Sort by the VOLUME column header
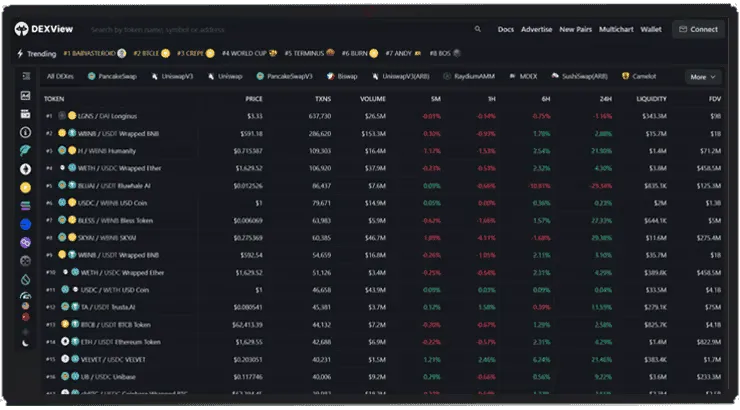Screen dimensions: 740x410 coord(373,99)
